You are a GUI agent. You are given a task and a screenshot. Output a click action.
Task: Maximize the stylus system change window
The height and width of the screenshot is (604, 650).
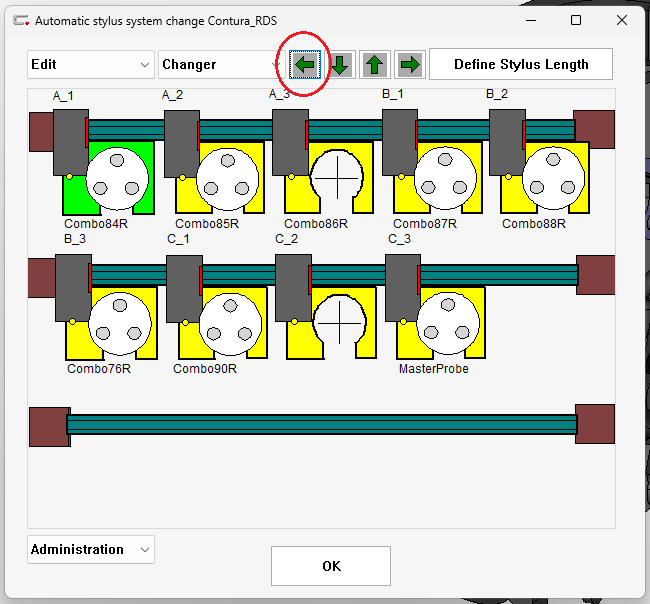[x=576, y=20]
